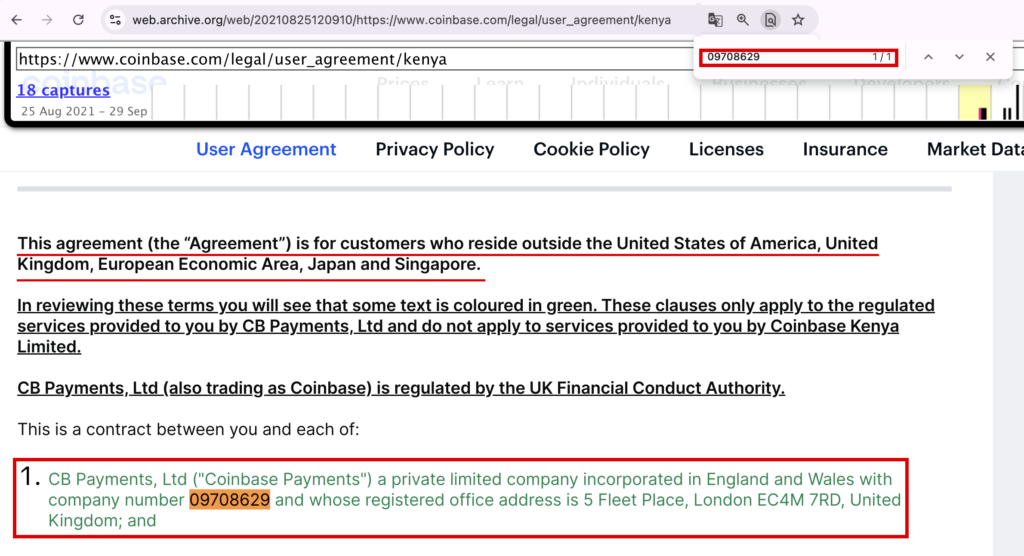This screenshot has width=1024, height=556.
Task: Open the Market Data tab
Action: pyautogui.click(x=974, y=149)
